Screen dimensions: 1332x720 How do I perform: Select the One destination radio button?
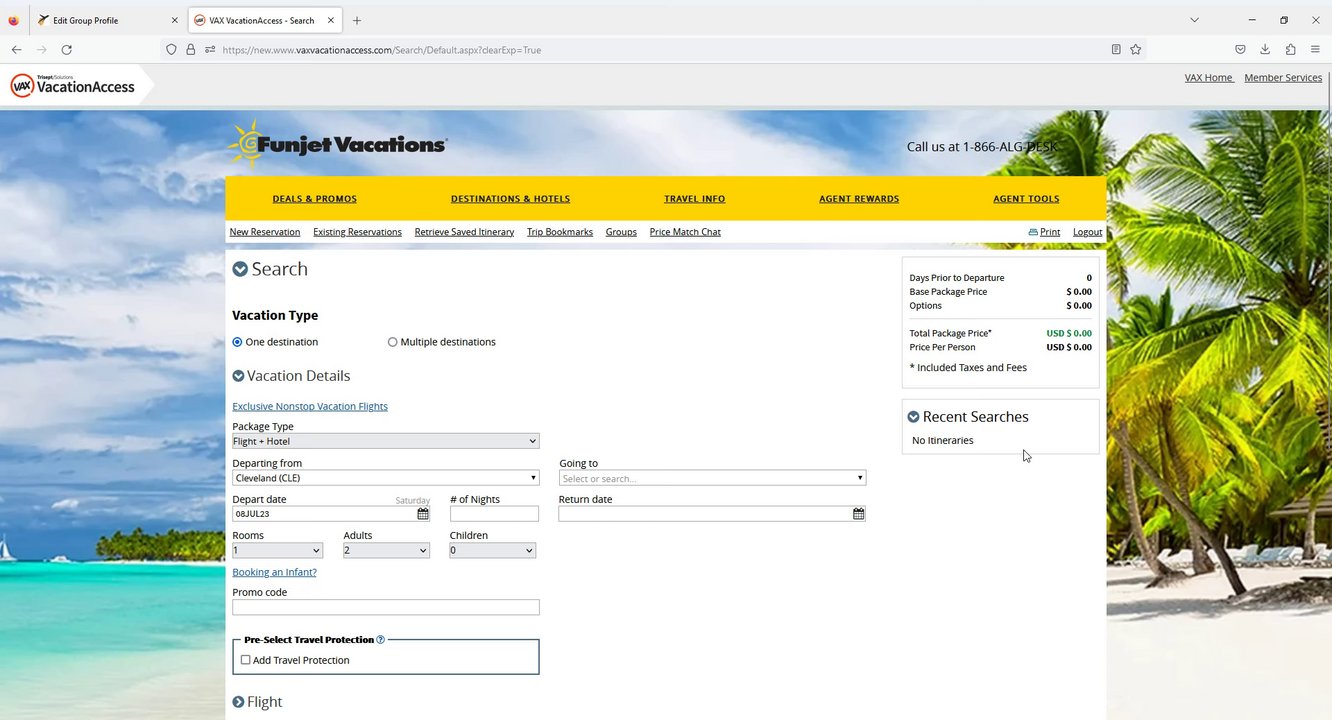[237, 342]
